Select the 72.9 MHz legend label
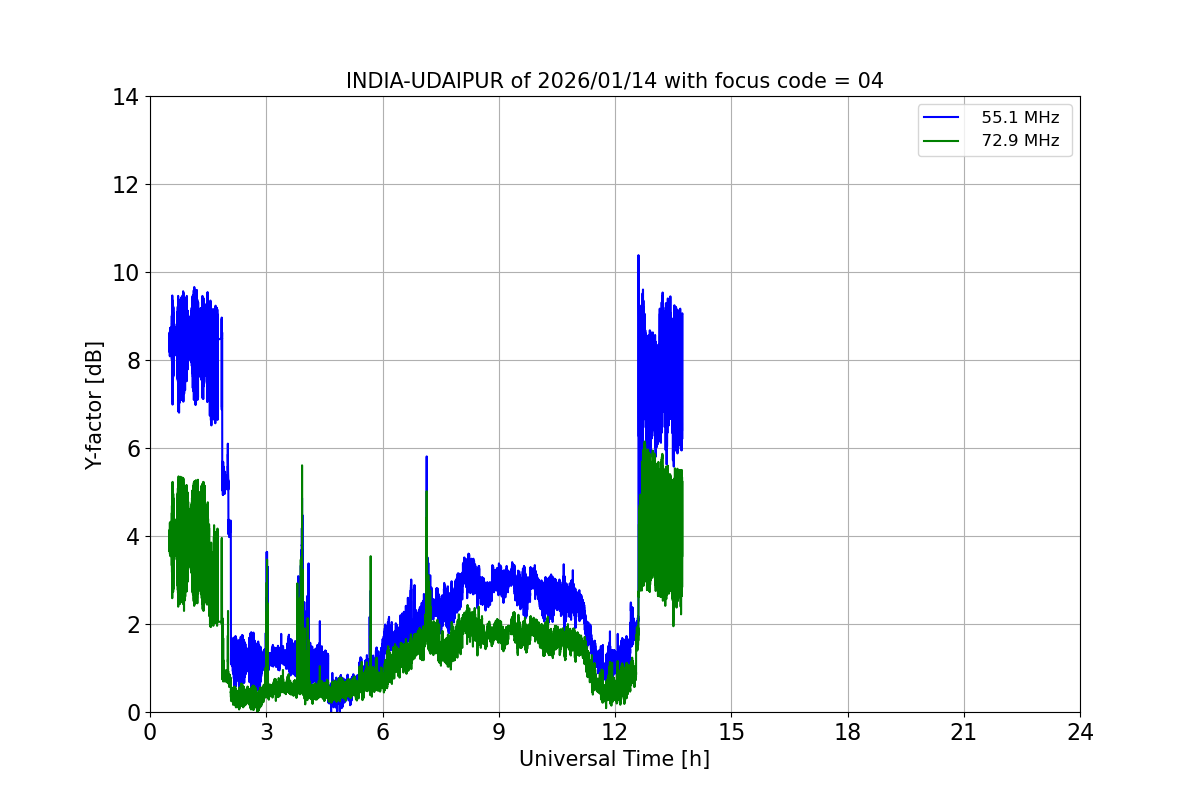 pyautogui.click(x=1020, y=141)
